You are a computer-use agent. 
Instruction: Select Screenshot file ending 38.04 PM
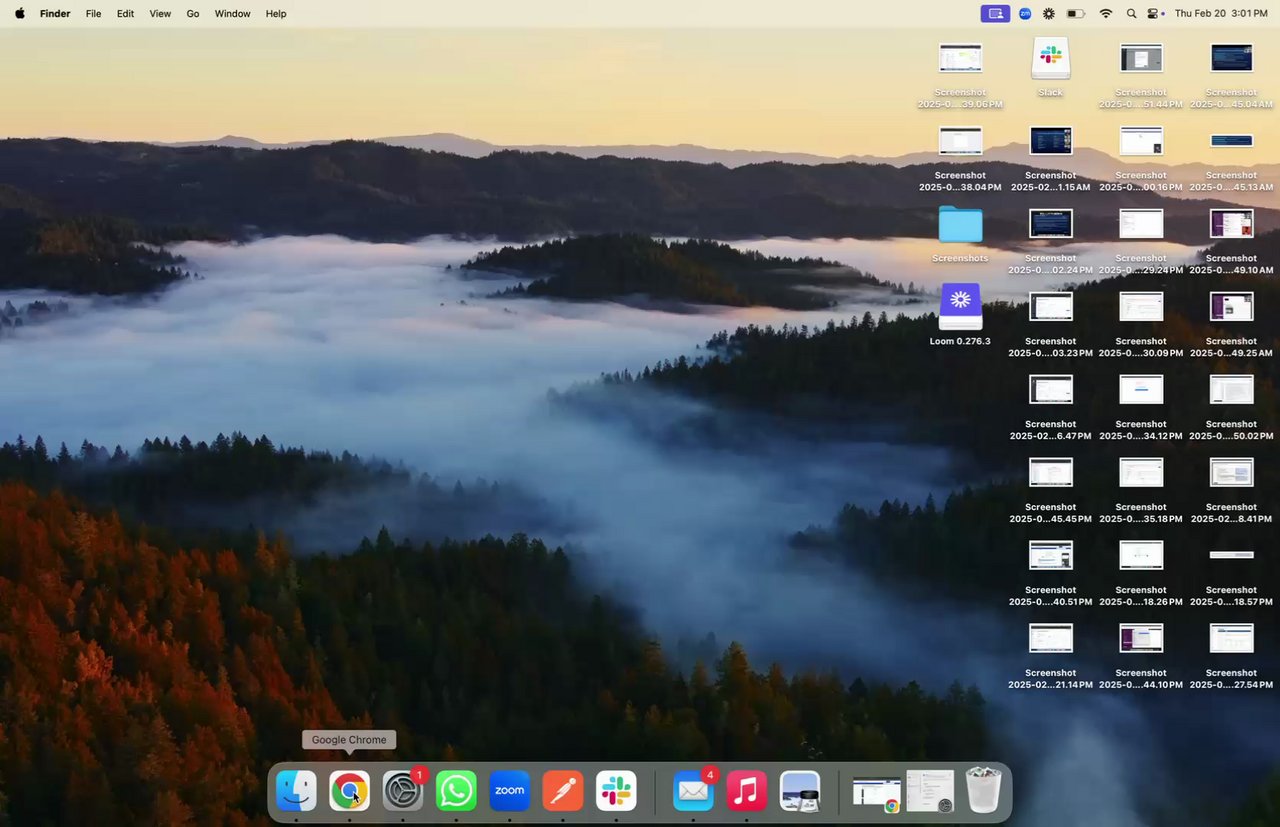click(x=960, y=141)
